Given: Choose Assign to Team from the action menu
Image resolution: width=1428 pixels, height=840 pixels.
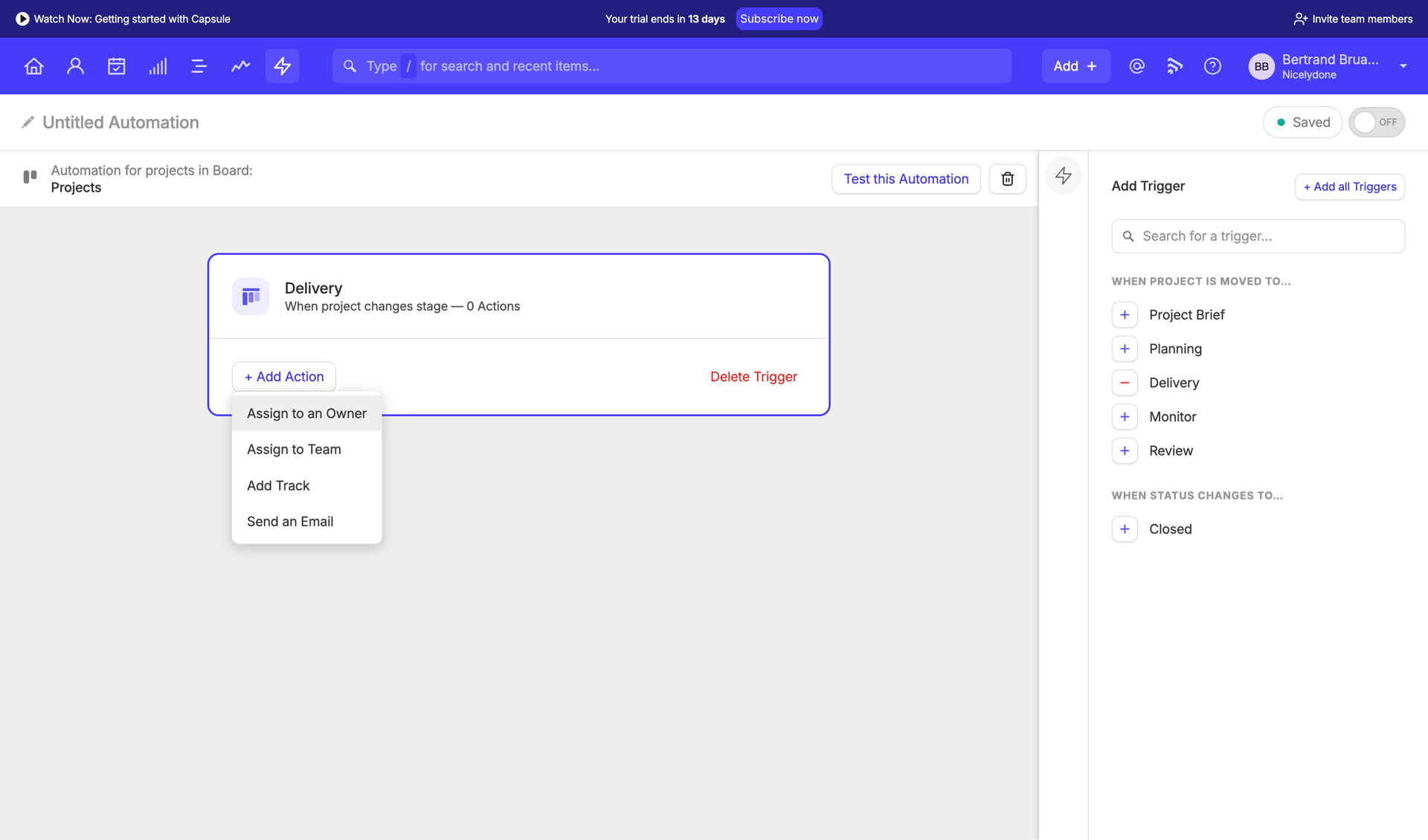Looking at the screenshot, I should tap(294, 449).
